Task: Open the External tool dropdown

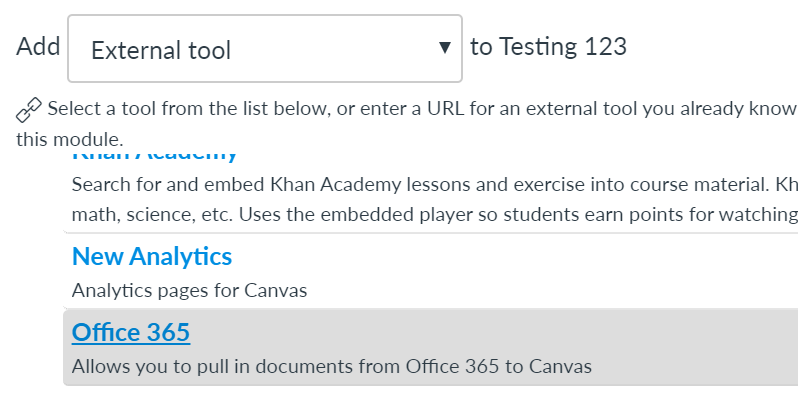Action: [265, 48]
